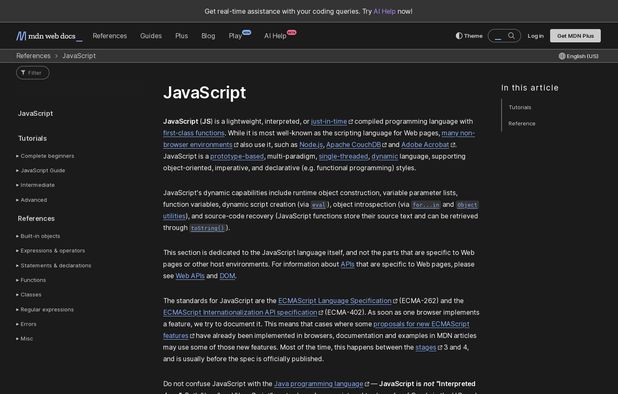
Task: Expand the Classes sidebar section
Action: pyautogui.click(x=28, y=295)
